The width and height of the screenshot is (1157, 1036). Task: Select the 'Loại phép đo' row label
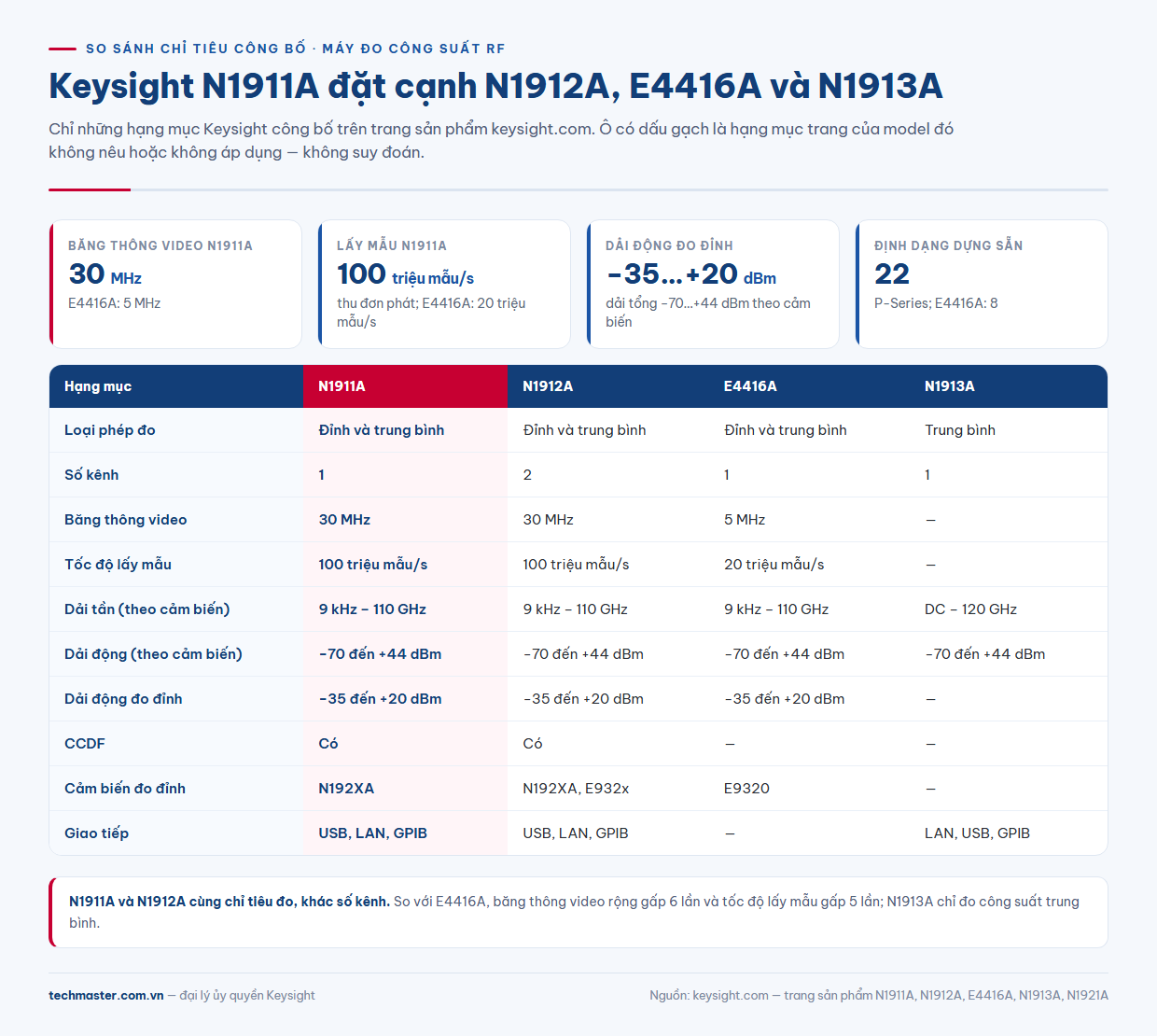click(x=110, y=430)
